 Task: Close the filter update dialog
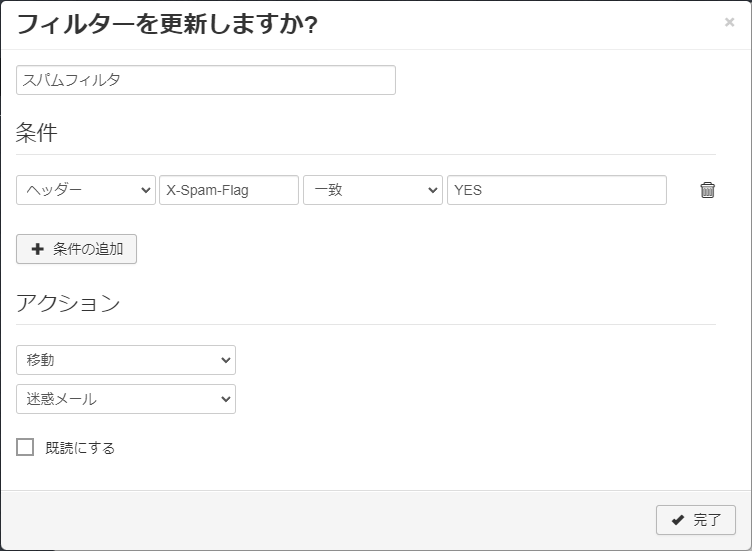(x=729, y=22)
